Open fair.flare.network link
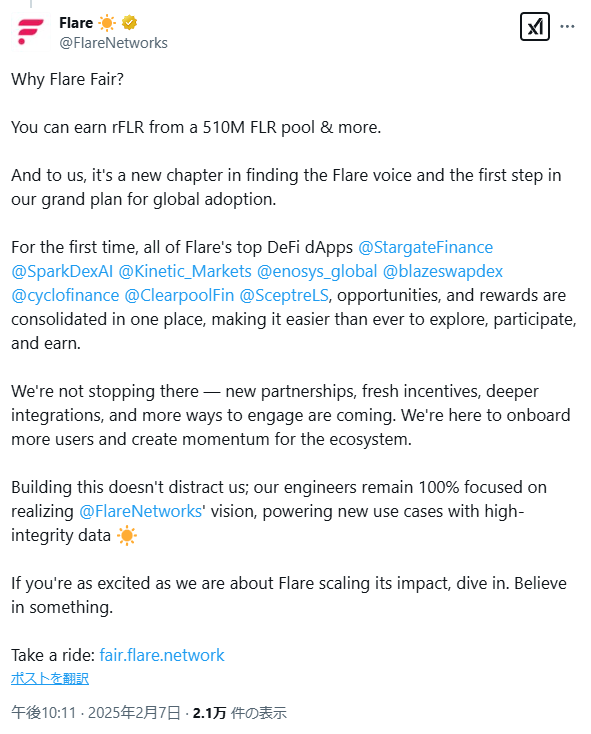Image resolution: width=591 pixels, height=734 pixels. [x=162, y=655]
